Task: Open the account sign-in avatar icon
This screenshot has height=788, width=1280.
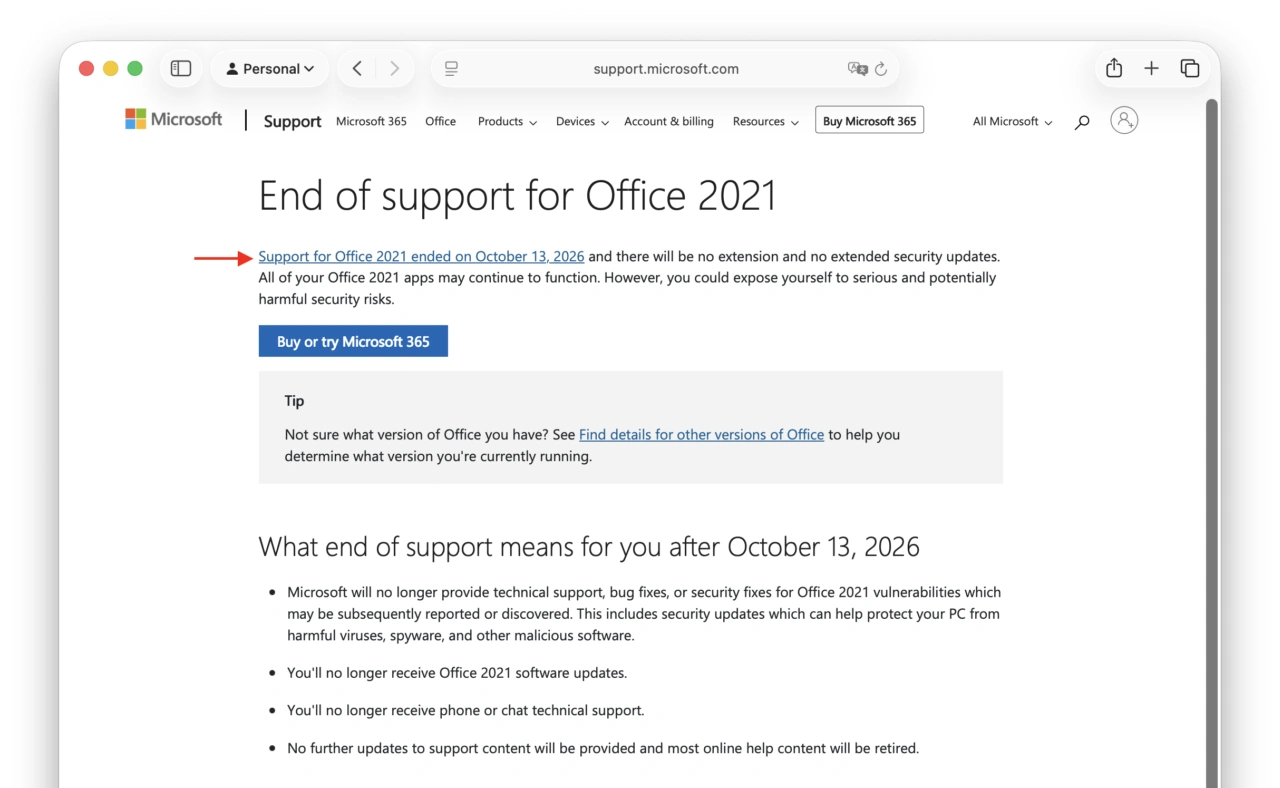Action: pos(1124,121)
